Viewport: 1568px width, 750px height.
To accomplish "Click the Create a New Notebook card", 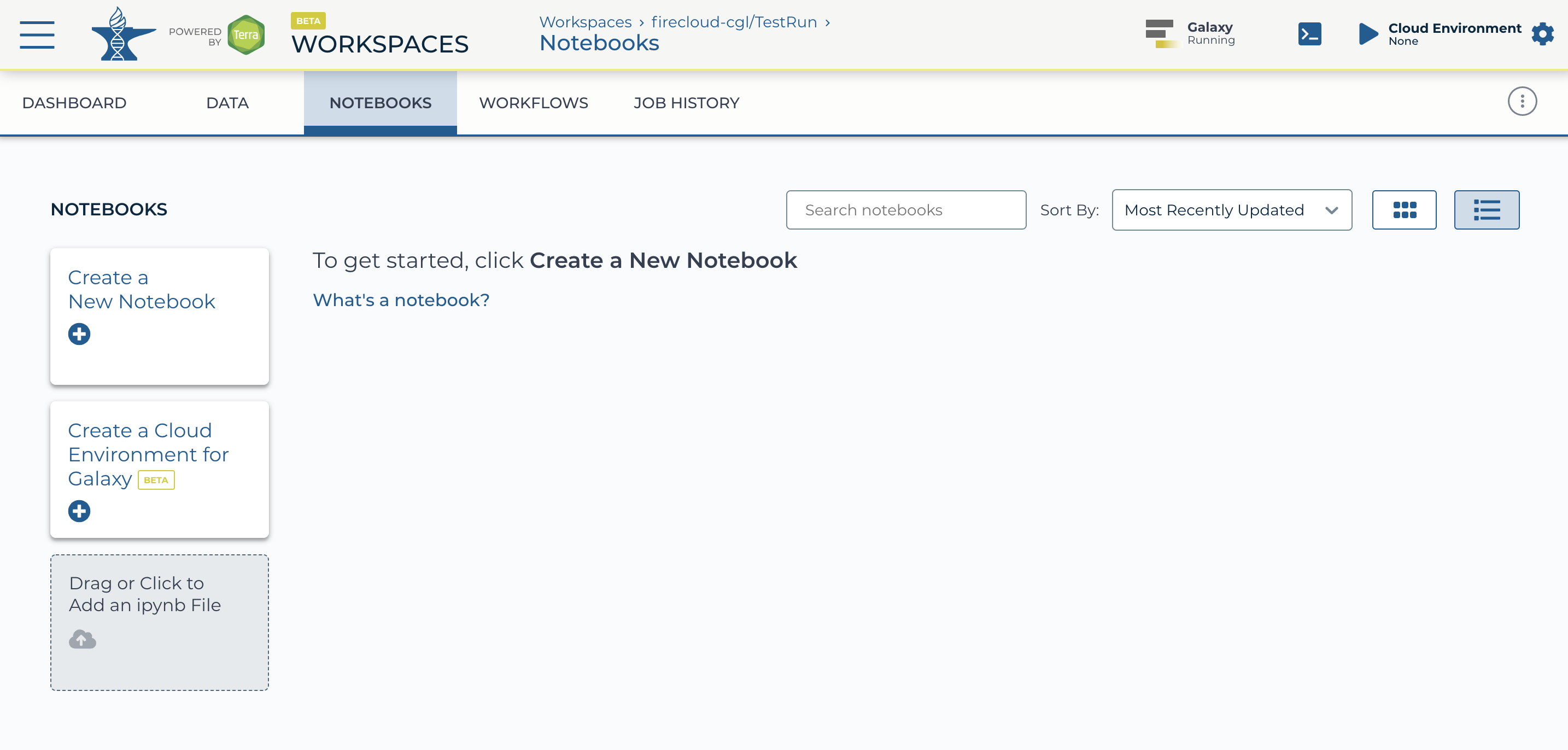I will coord(160,317).
